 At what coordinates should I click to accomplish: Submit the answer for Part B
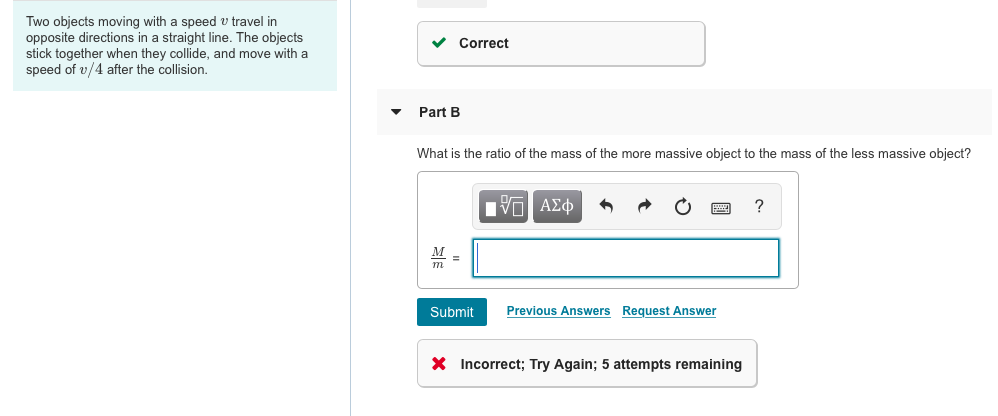pos(452,312)
